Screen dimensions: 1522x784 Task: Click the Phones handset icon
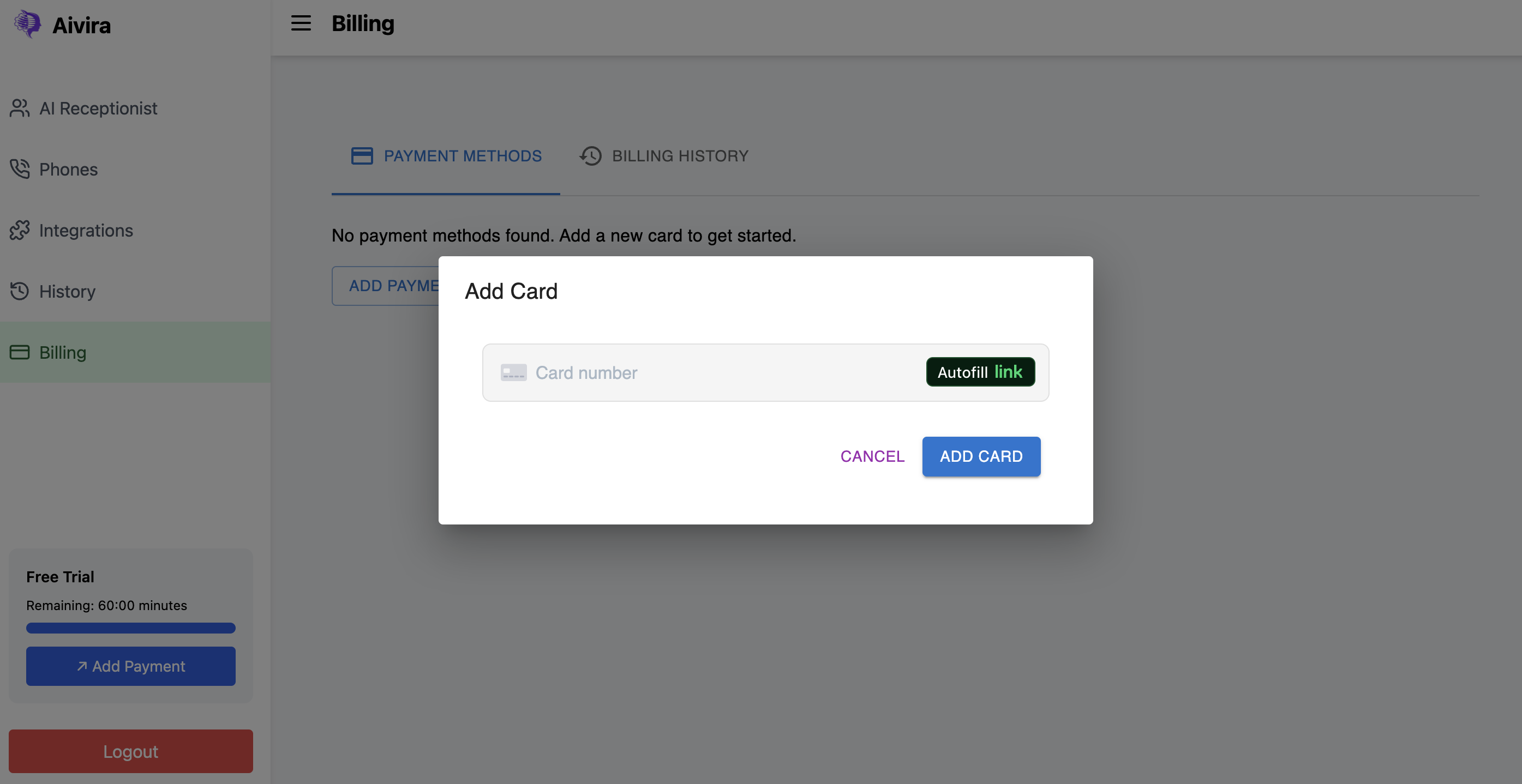[20, 169]
